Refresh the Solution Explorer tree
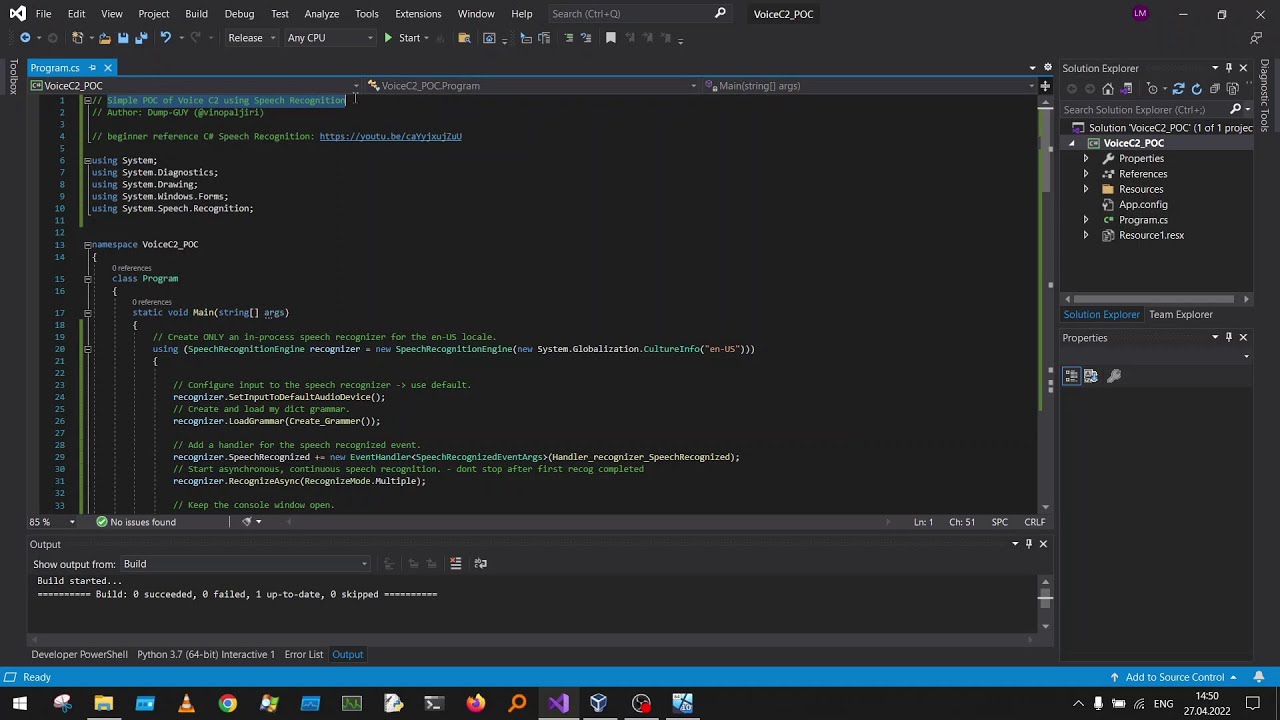Viewport: 1280px width, 720px height. [1197, 89]
